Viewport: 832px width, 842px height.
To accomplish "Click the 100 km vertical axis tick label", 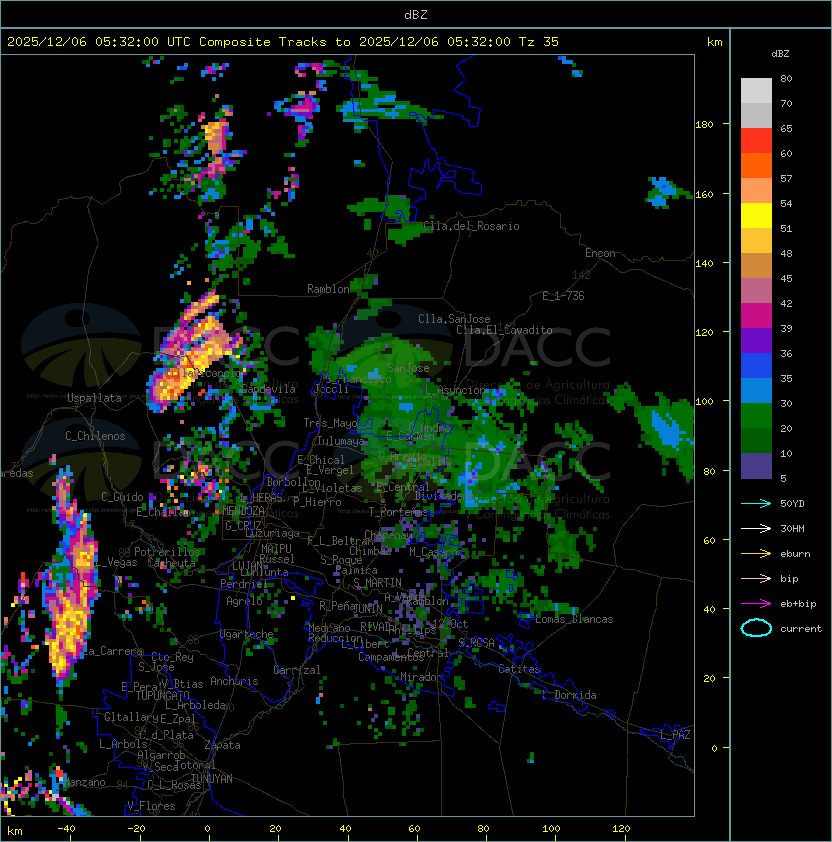I will [704, 402].
